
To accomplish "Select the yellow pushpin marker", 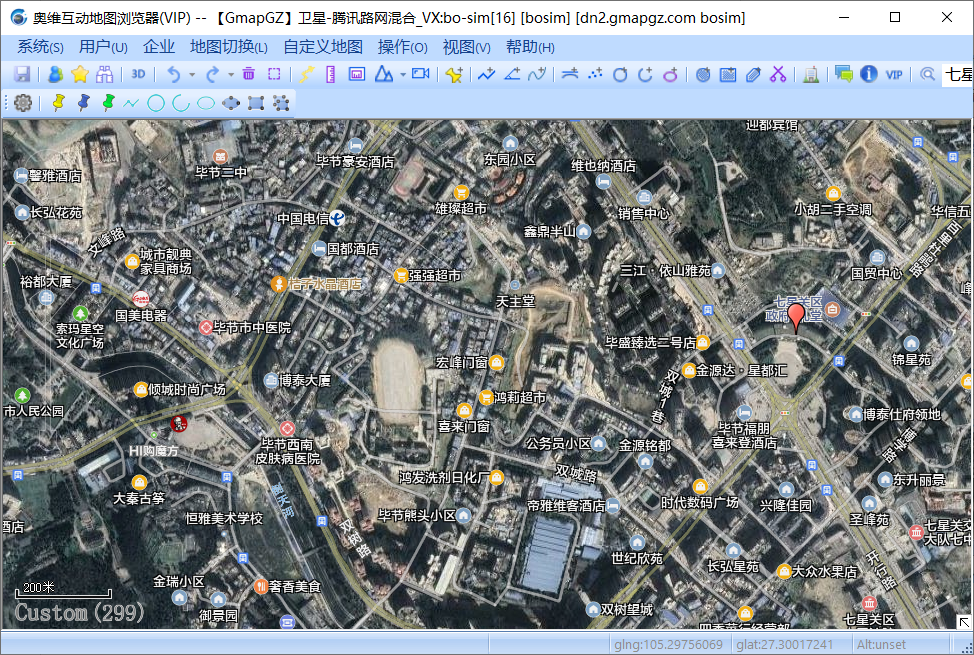I will point(58,103).
